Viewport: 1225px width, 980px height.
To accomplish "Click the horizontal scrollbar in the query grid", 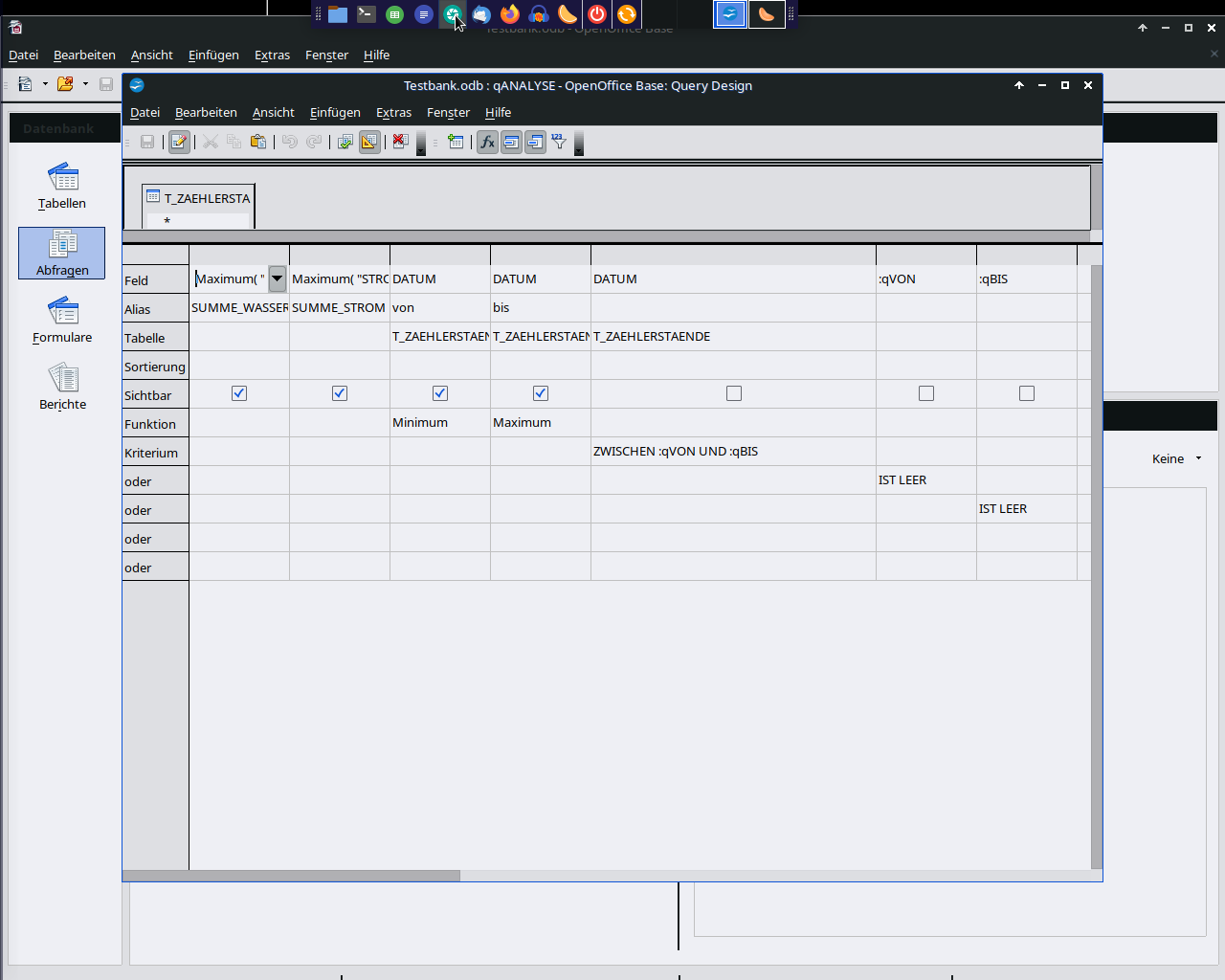I will pyautogui.click(x=292, y=876).
